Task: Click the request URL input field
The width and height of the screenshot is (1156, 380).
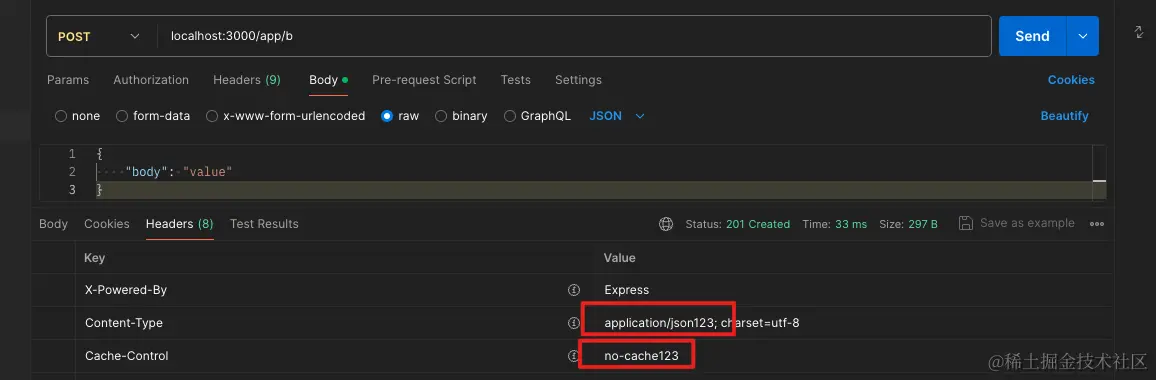Action: [574, 36]
